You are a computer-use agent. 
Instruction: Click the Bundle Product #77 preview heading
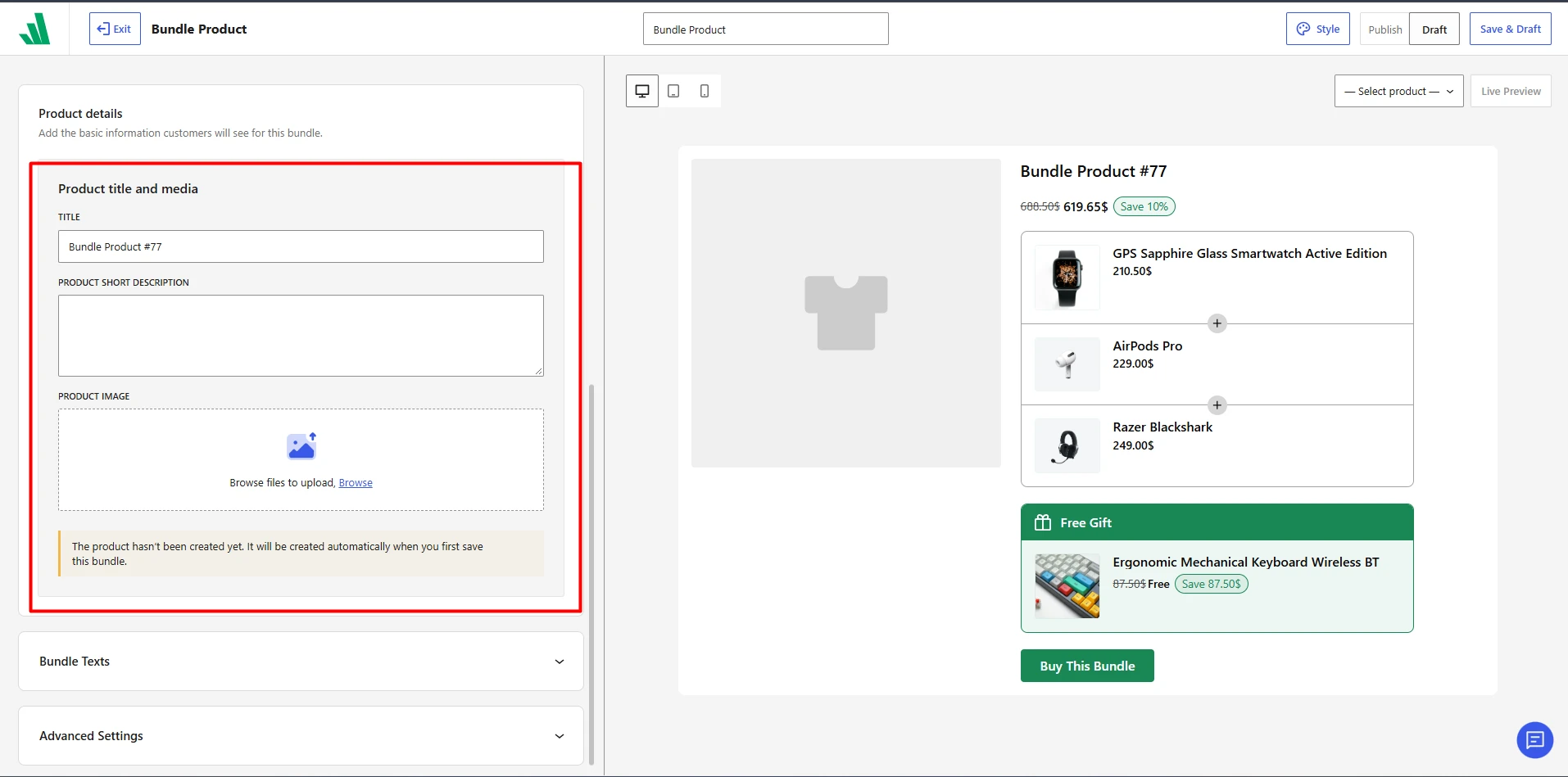(1093, 171)
